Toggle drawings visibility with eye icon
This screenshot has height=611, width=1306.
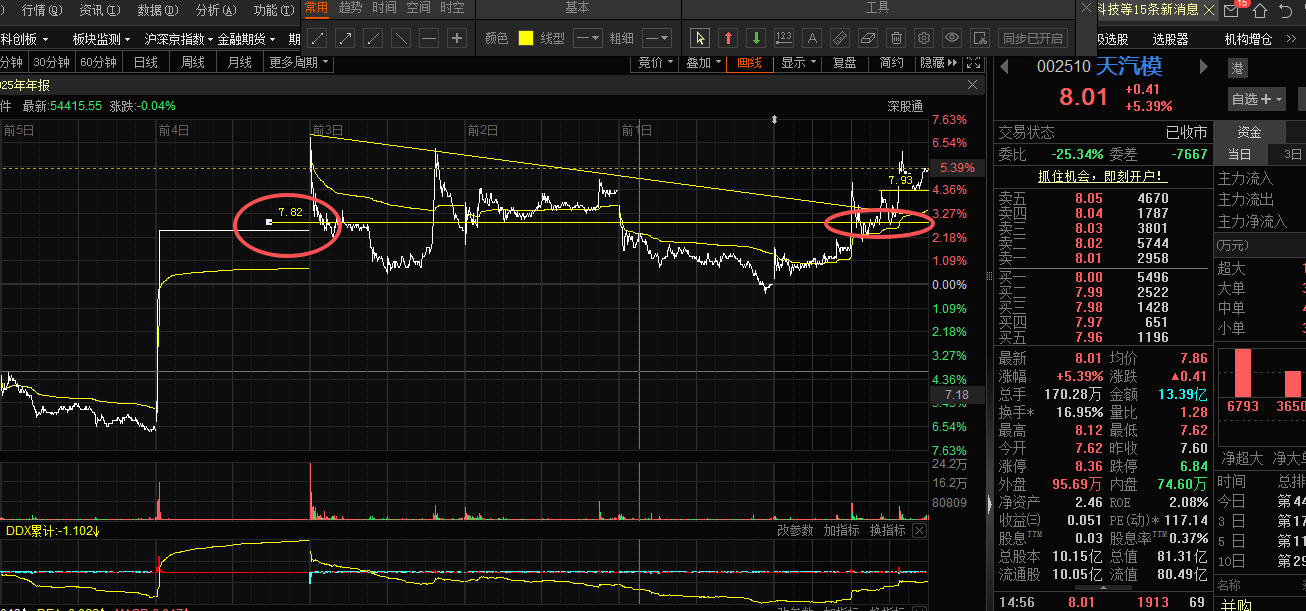(952, 39)
